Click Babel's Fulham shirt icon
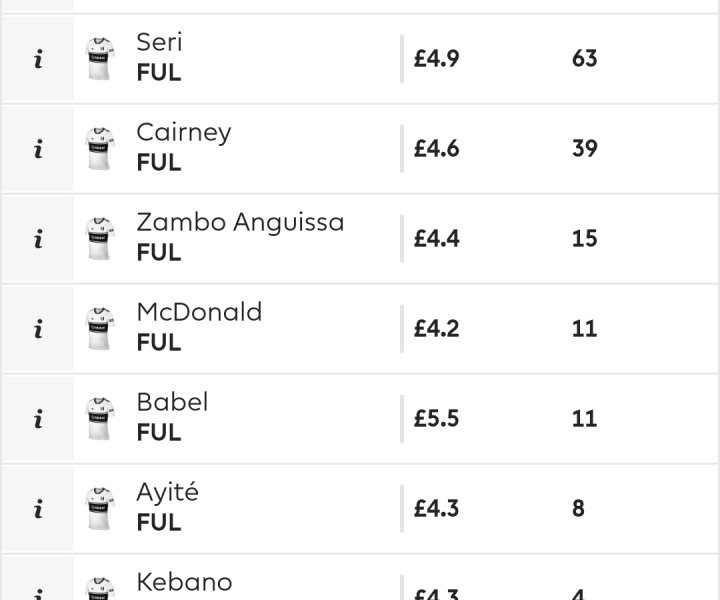The width and height of the screenshot is (720, 600). coord(100,419)
